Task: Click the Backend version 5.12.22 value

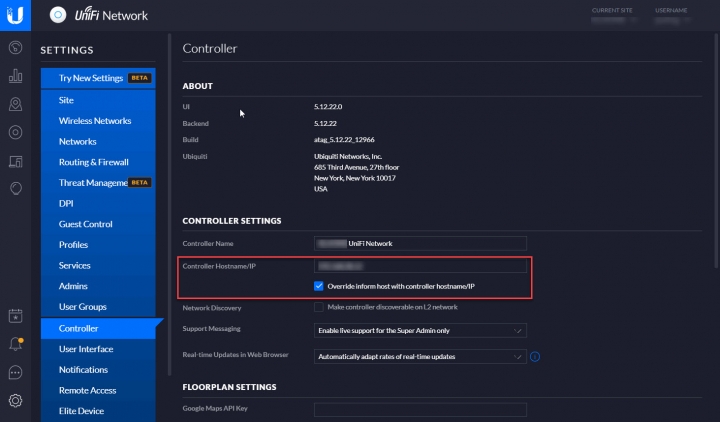Action: [325, 124]
